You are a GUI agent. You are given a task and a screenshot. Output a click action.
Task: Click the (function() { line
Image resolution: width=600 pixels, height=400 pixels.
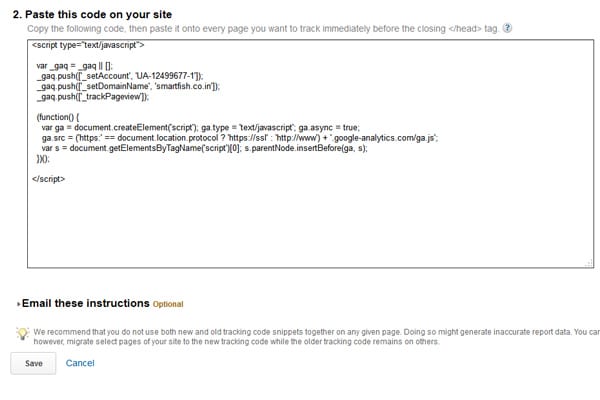click(58, 117)
